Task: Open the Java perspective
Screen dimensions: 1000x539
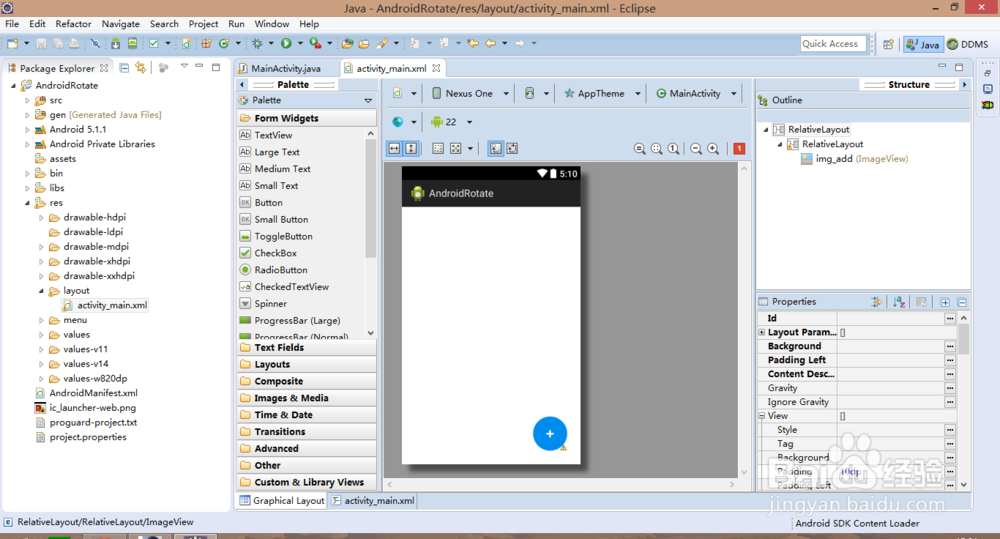Action: 923,44
